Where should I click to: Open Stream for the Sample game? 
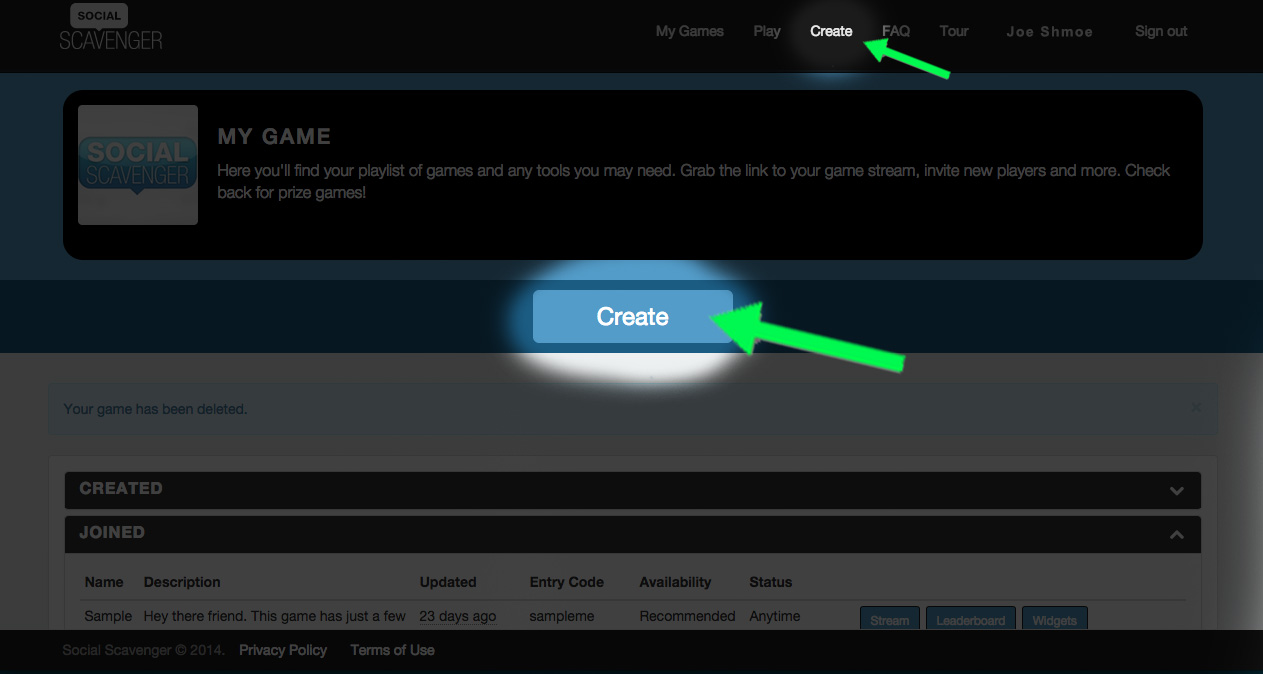pyautogui.click(x=889, y=619)
